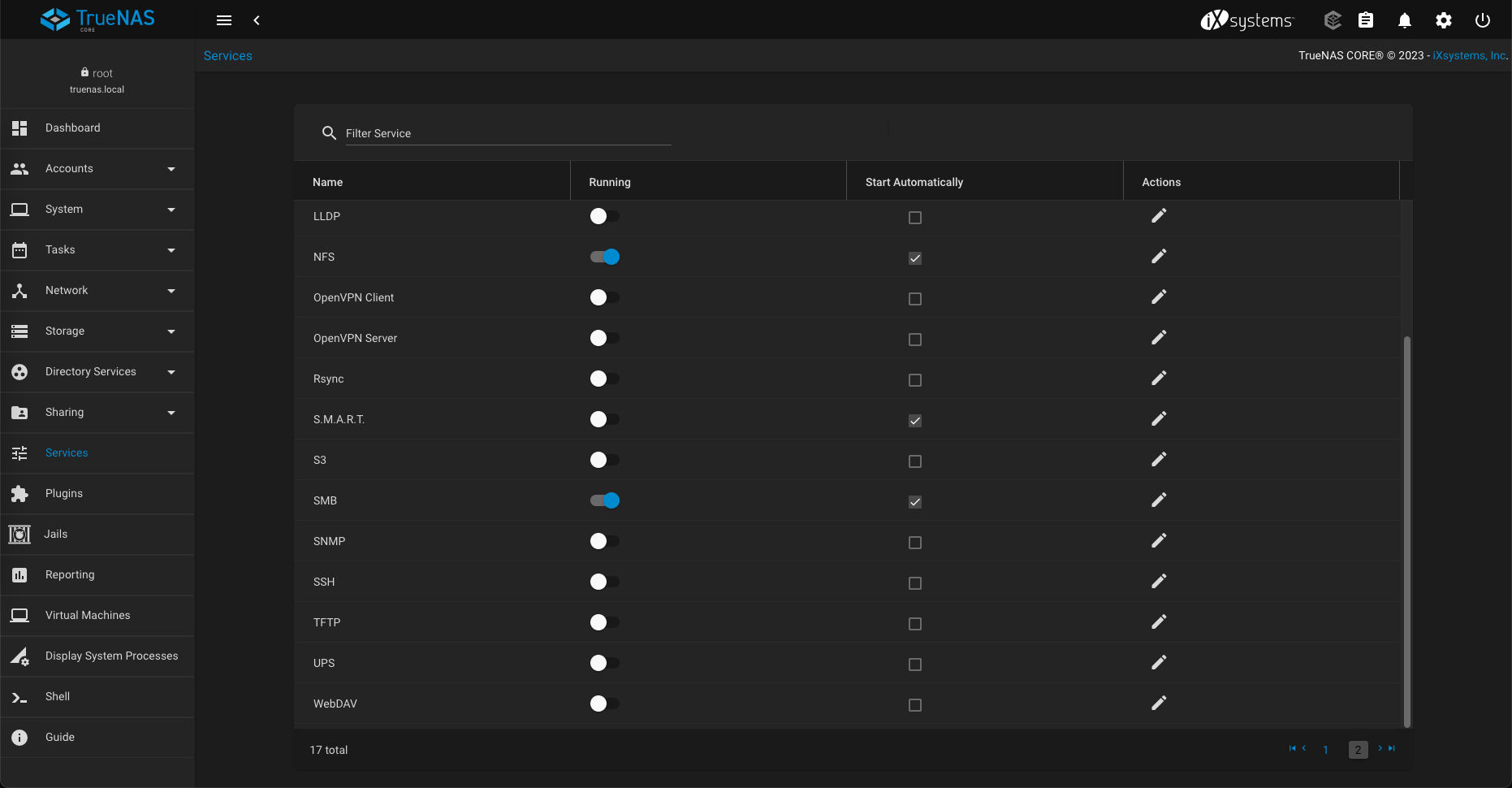Edit the NFS service settings
The image size is (1512, 788).
1159,256
